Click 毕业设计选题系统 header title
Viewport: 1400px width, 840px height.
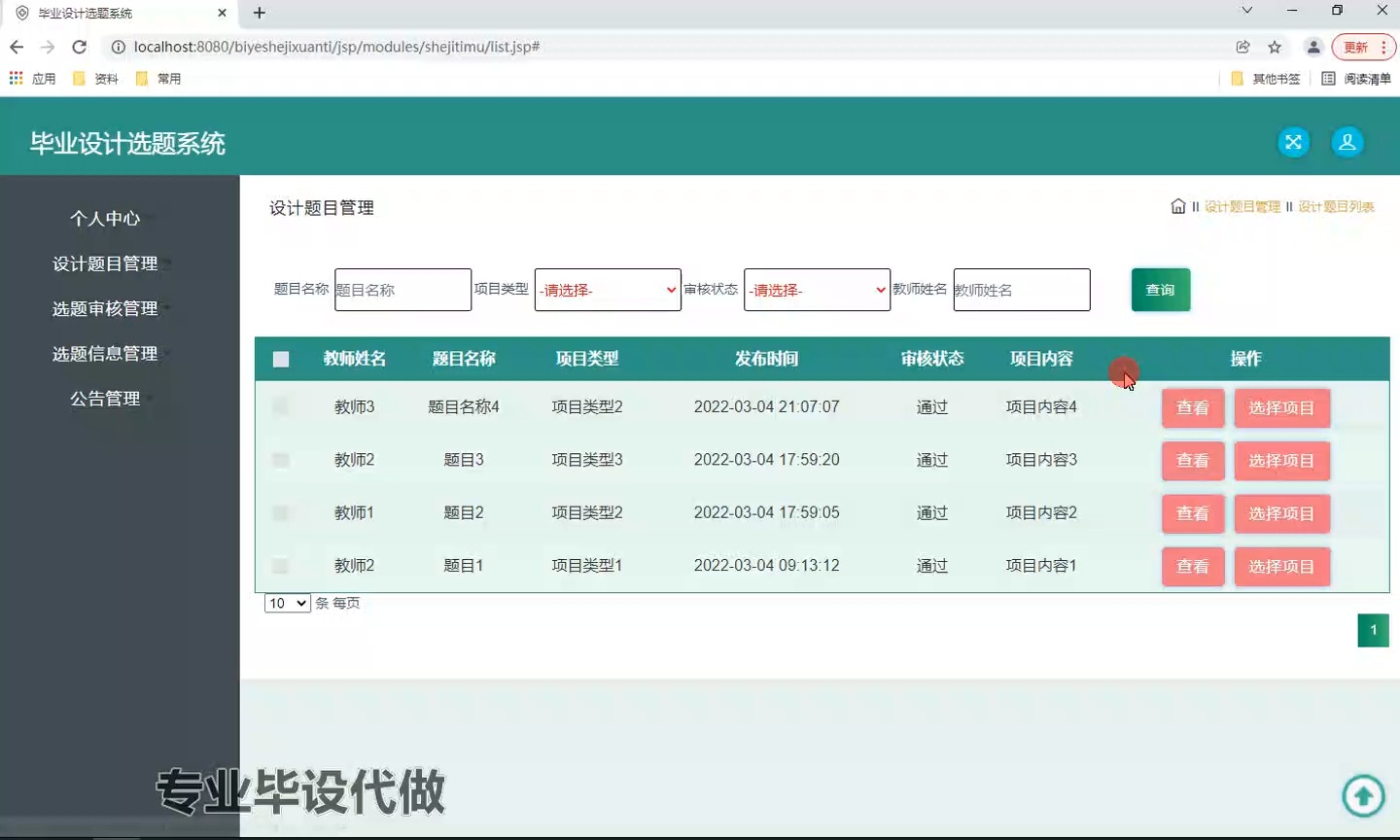click(127, 143)
